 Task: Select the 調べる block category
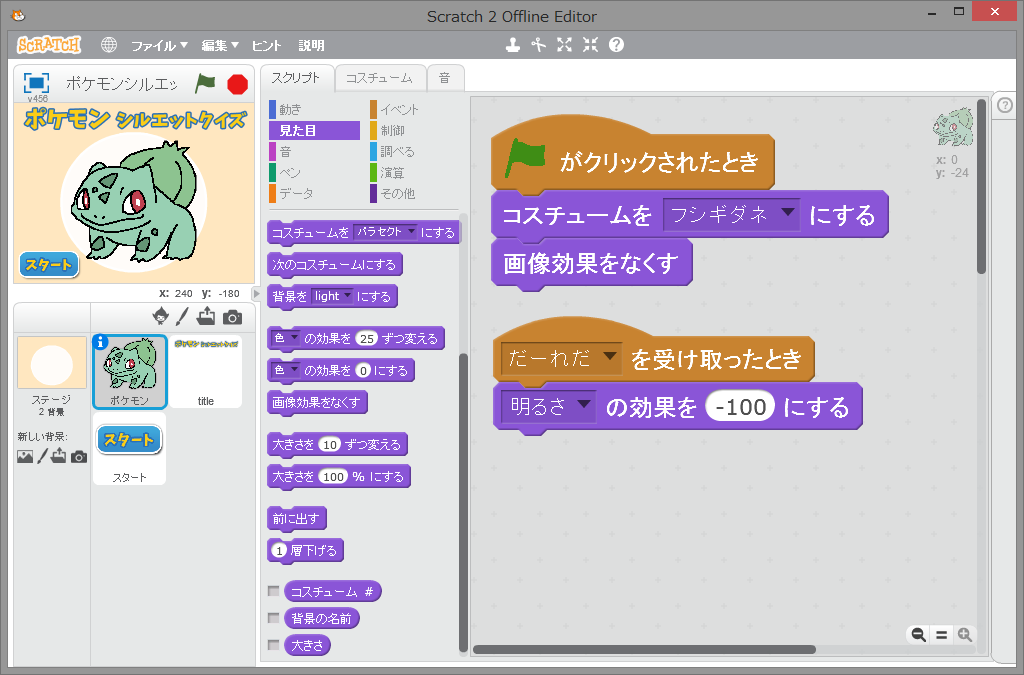pyautogui.click(x=413, y=151)
